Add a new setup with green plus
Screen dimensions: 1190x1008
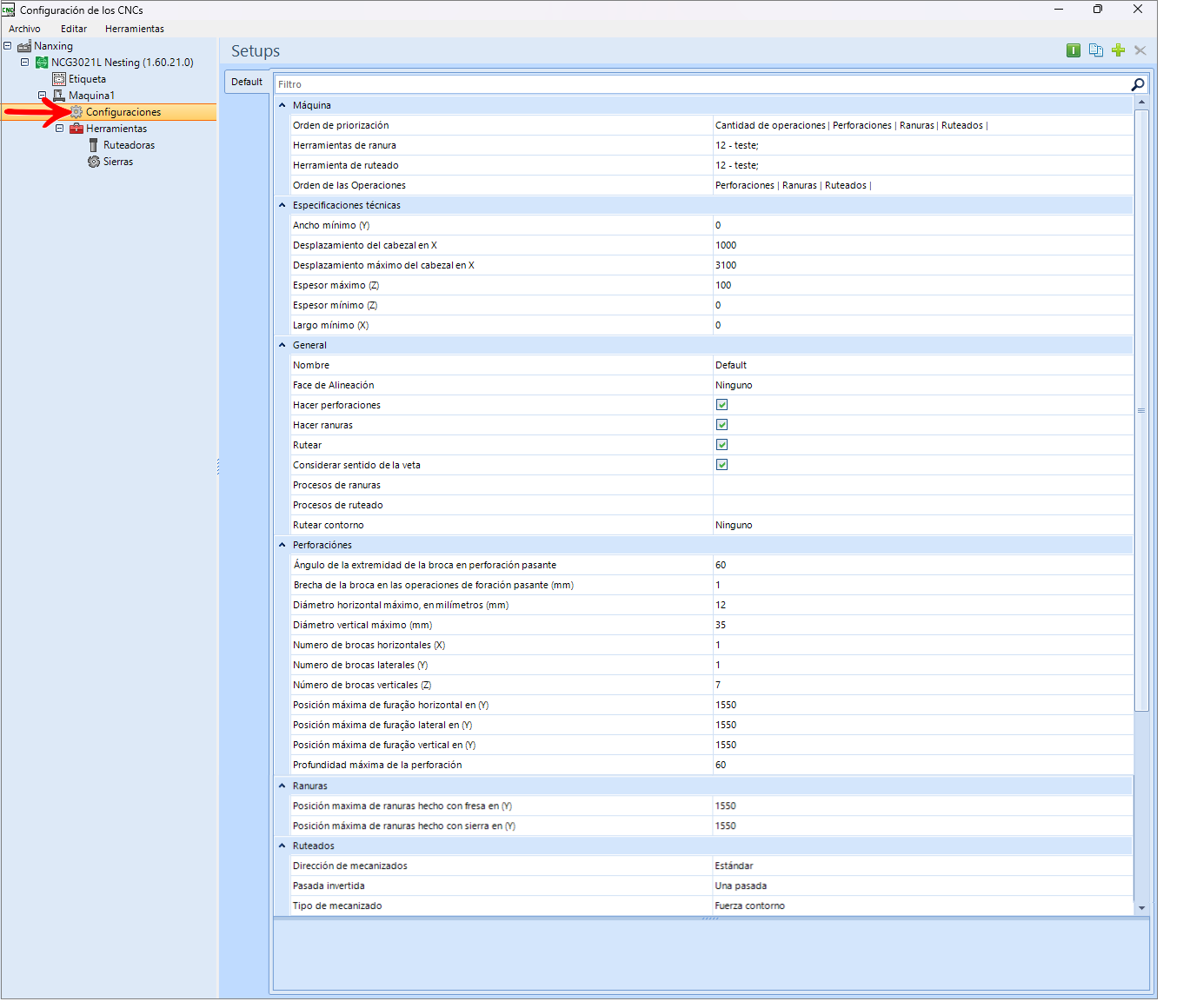click(1119, 50)
